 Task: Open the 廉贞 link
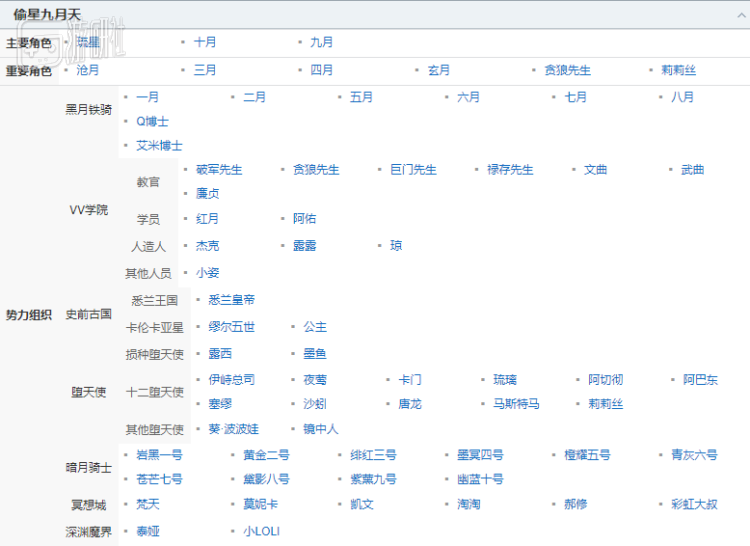208,193
